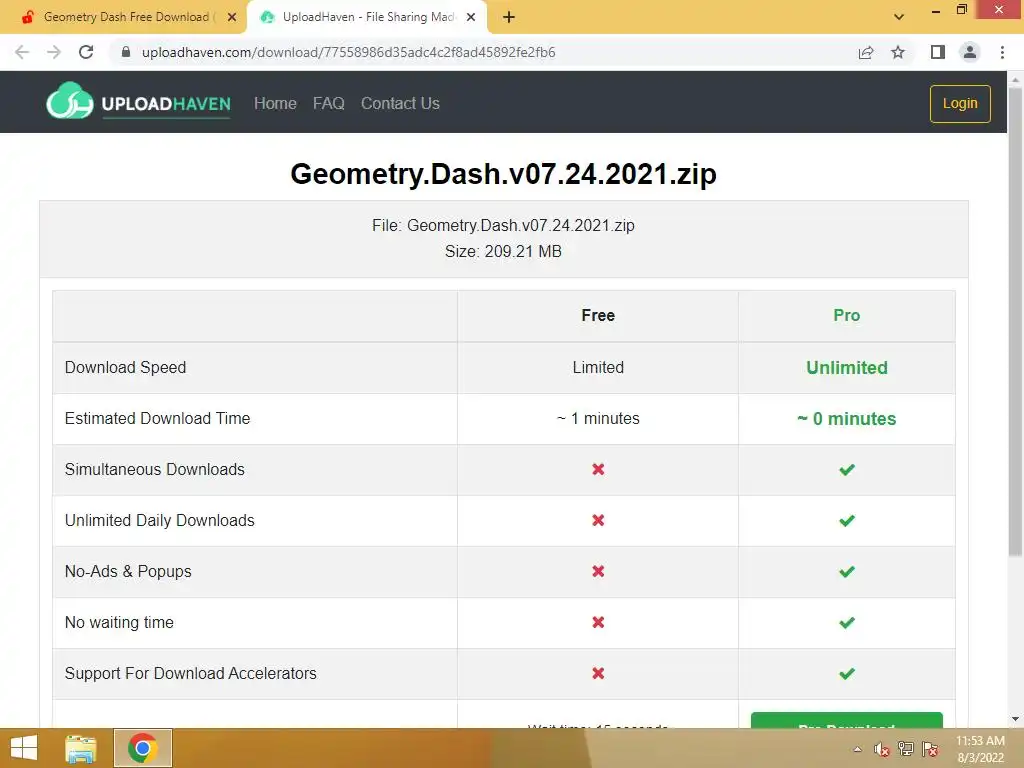Open File Explorer from taskbar
Screen dimensions: 1024x768
pyautogui.click(x=81, y=748)
